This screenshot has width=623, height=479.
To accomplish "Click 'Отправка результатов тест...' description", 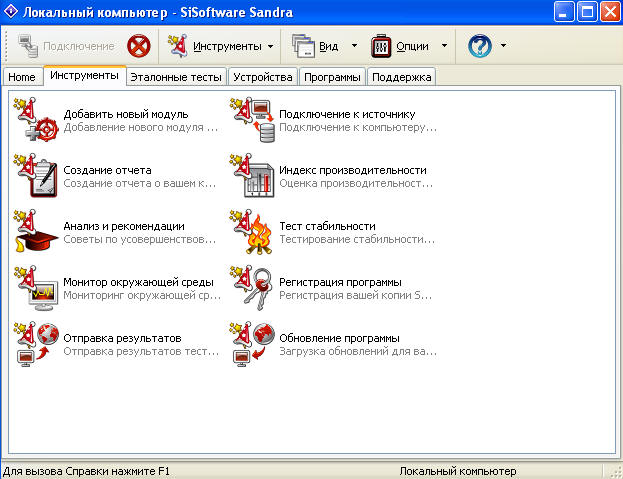I will tap(141, 352).
